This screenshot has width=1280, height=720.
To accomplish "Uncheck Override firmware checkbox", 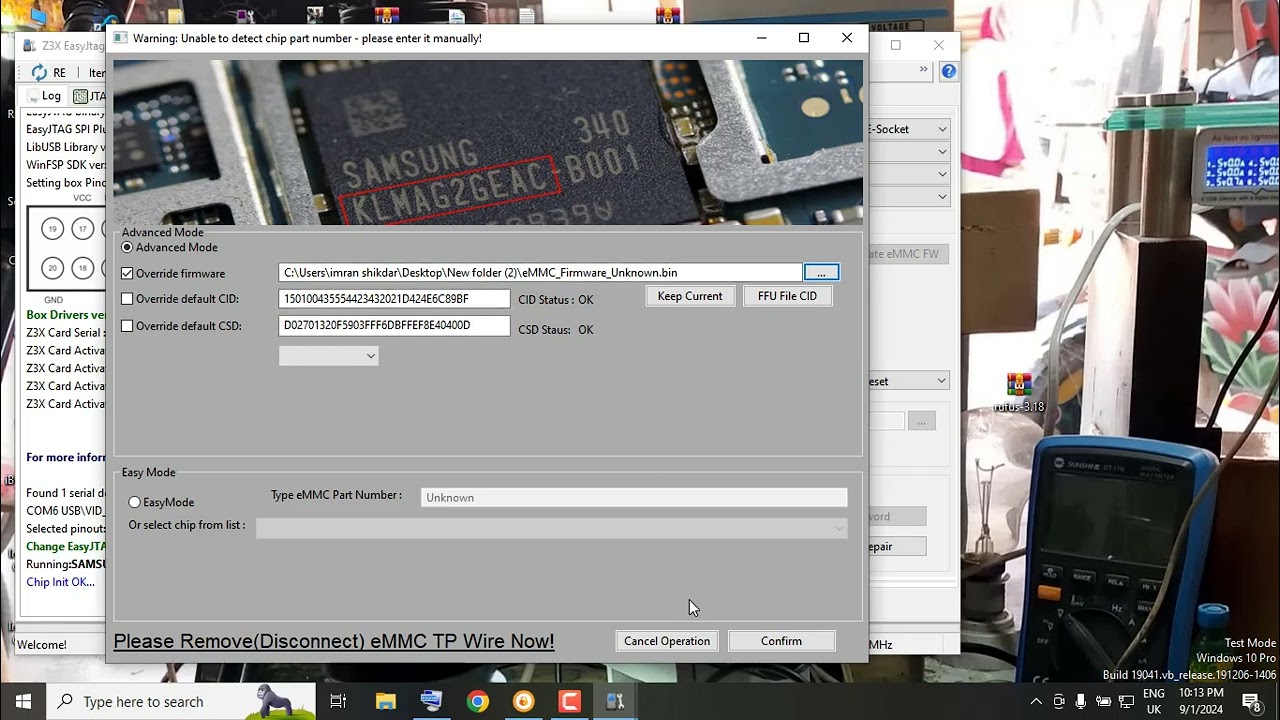I will pyautogui.click(x=127, y=273).
